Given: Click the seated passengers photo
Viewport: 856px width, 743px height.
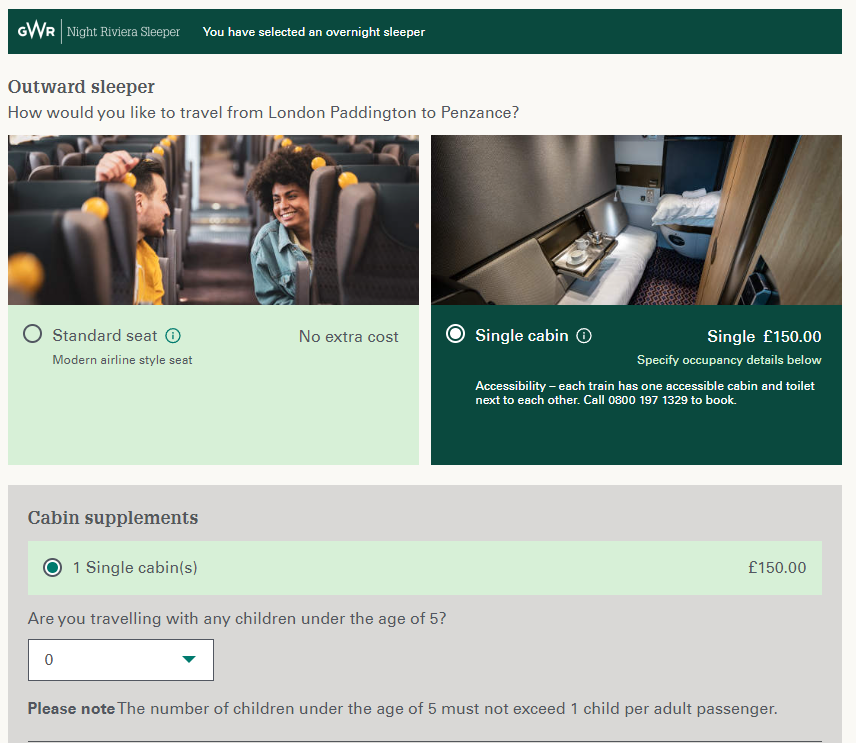Looking at the screenshot, I should pos(213,220).
